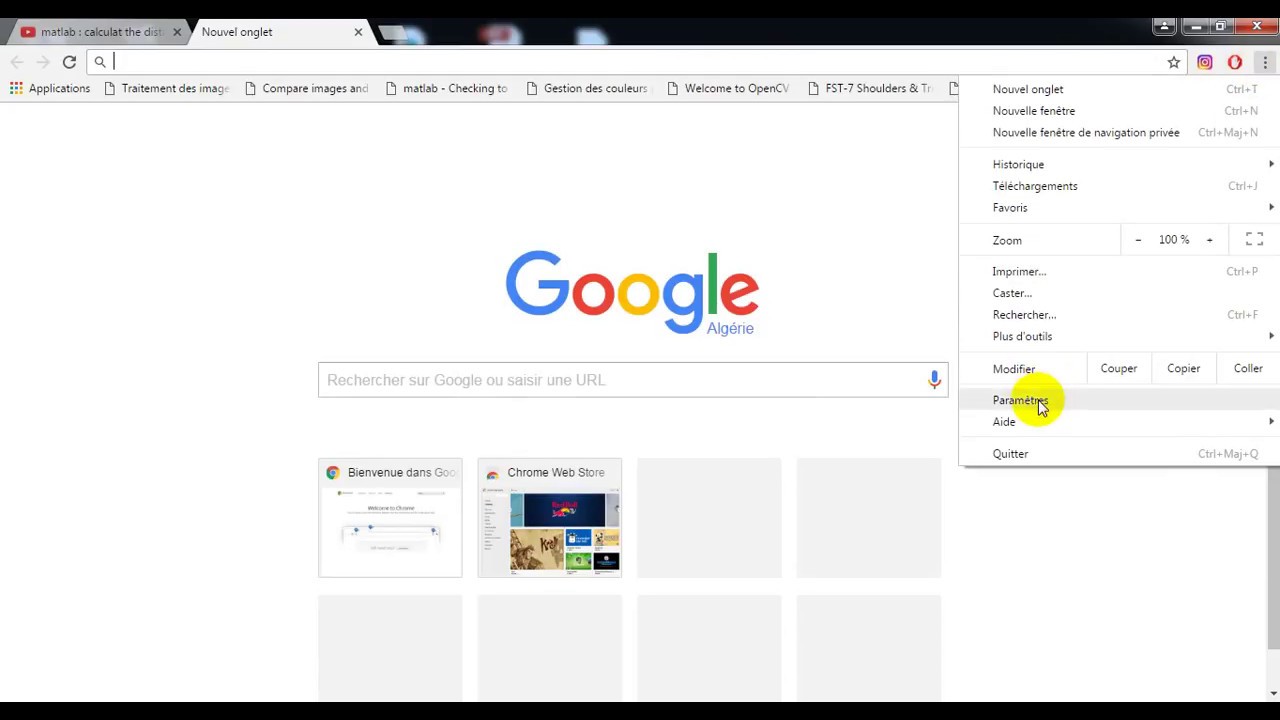The height and width of the screenshot is (720, 1280).
Task: Bookmark this page with the star icon
Action: [x=1174, y=62]
